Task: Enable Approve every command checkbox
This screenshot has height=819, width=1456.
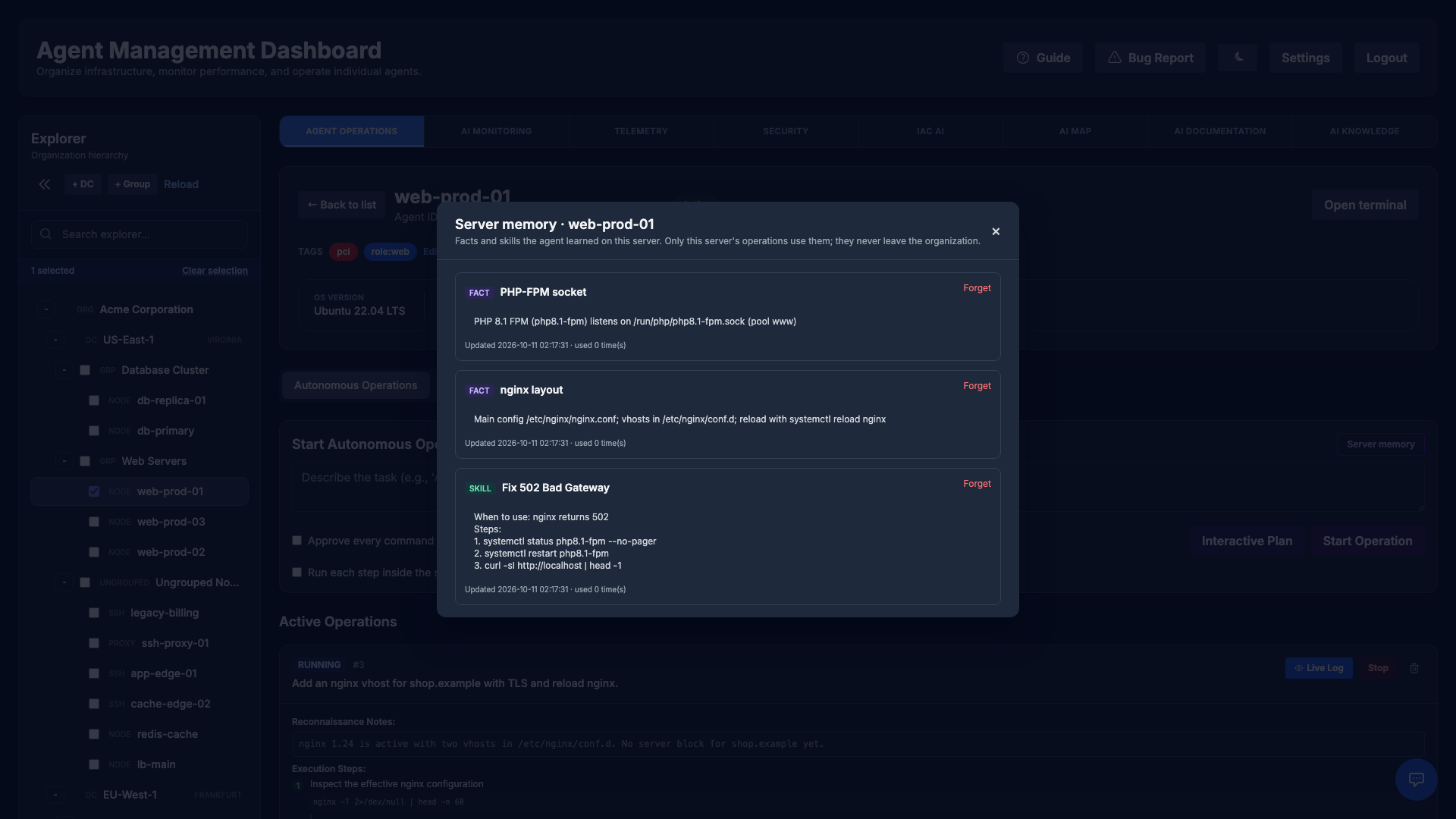Action: (297, 541)
